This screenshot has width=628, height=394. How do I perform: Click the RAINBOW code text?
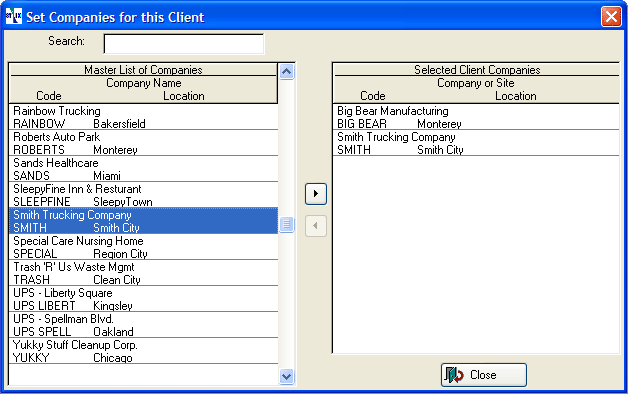(x=39, y=124)
